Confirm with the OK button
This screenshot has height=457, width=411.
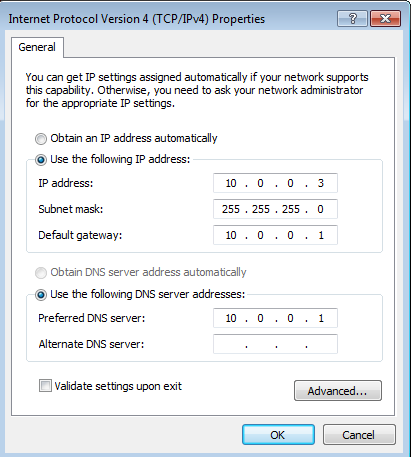[278, 435]
